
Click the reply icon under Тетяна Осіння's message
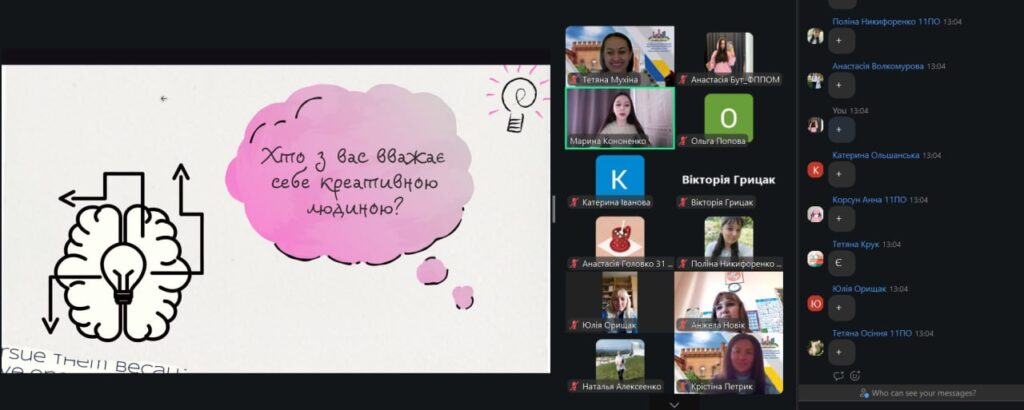click(x=838, y=376)
